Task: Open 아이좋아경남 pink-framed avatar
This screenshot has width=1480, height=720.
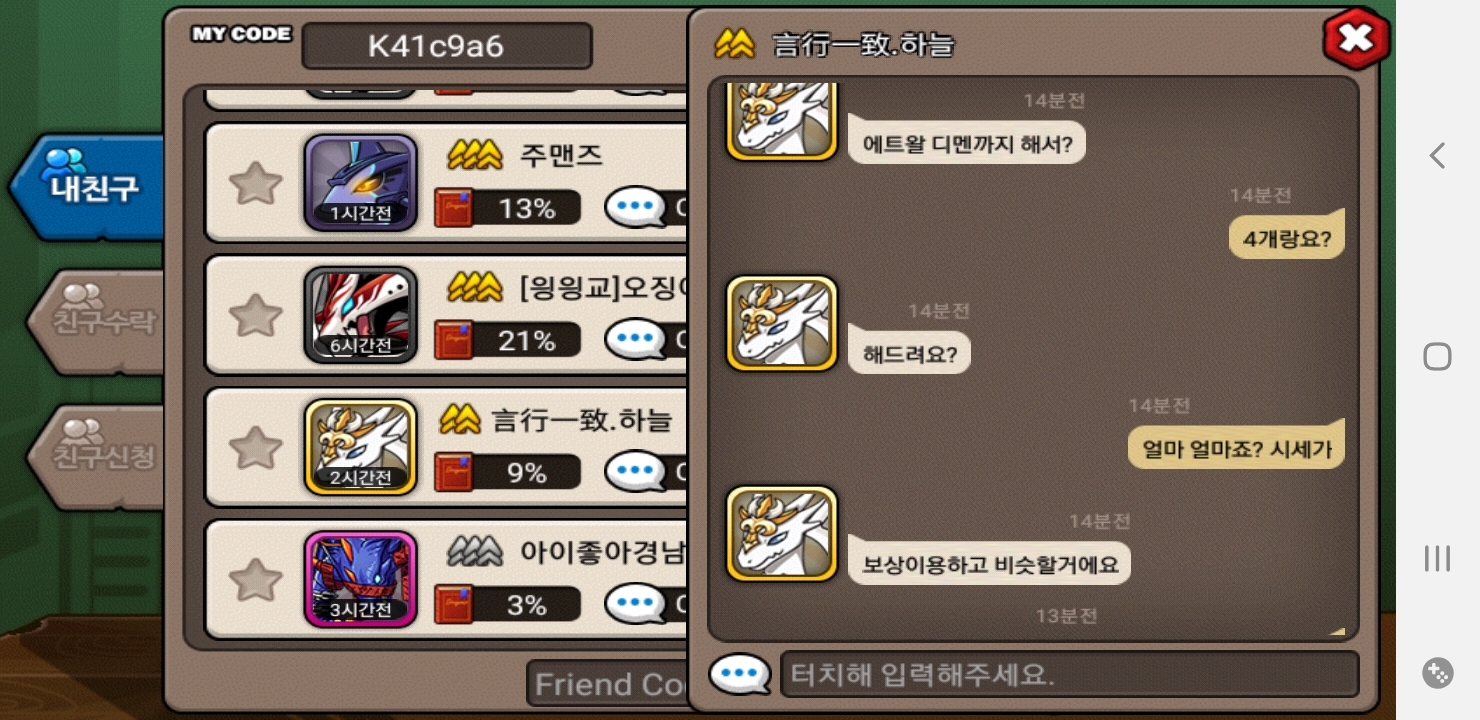Action: [361, 579]
